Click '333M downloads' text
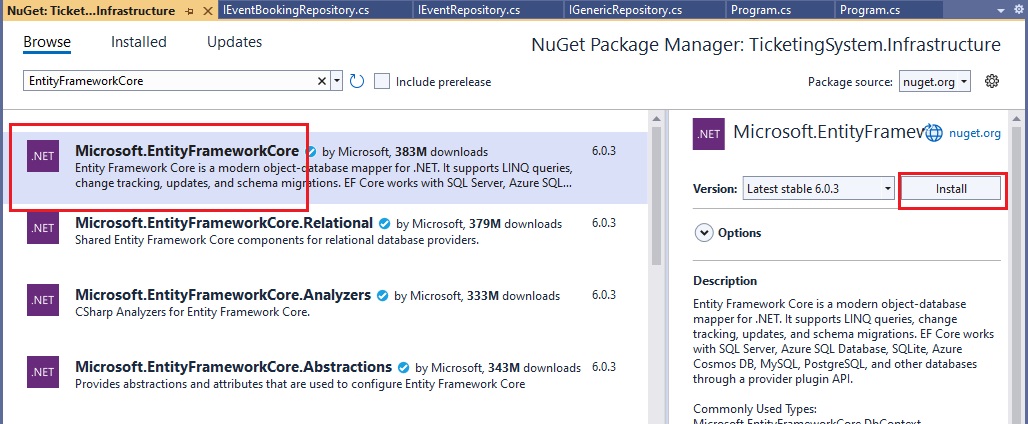Viewport: 1028px width, 424px height. (513, 296)
